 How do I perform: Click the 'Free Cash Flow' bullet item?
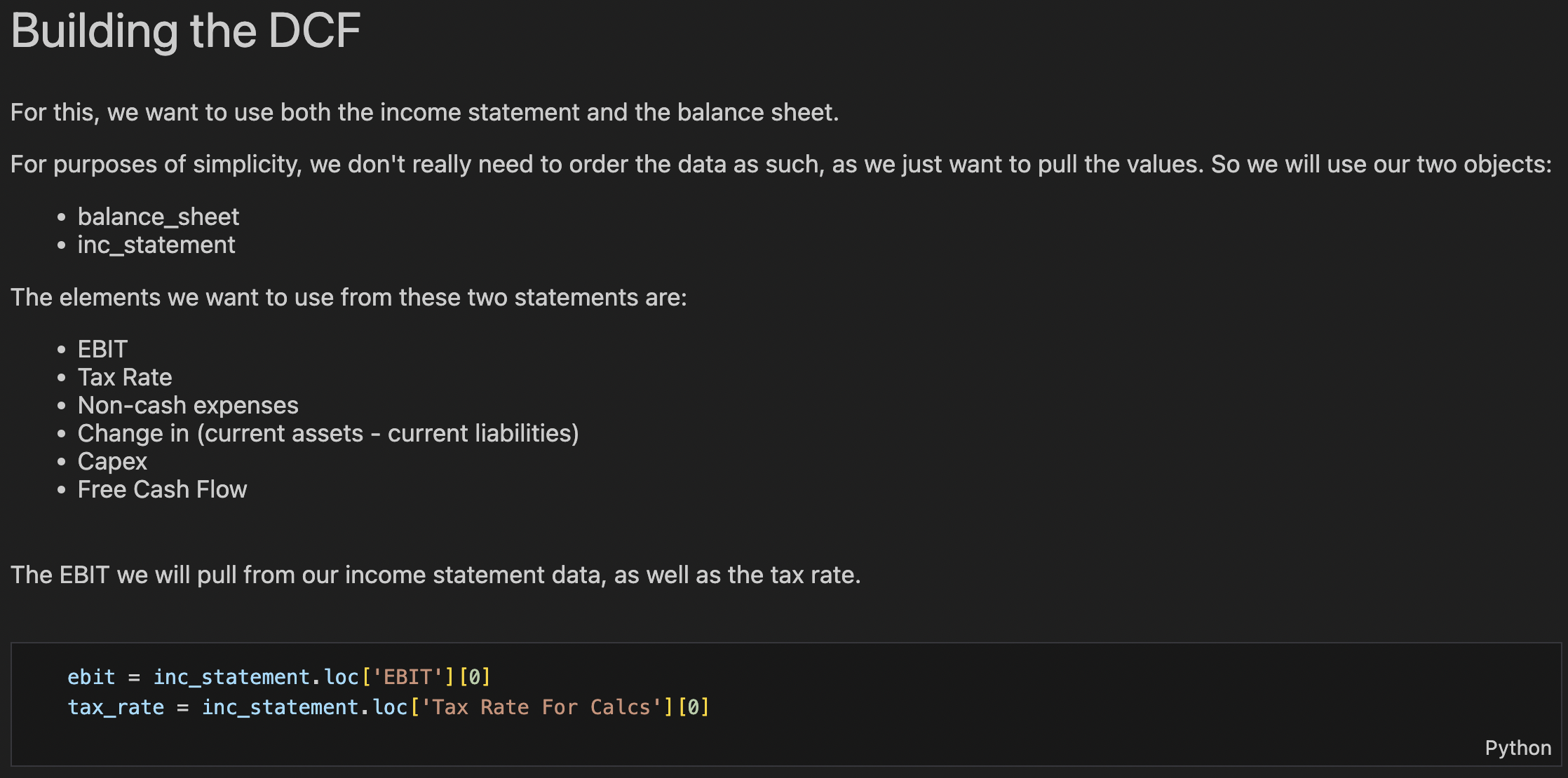click(x=162, y=489)
